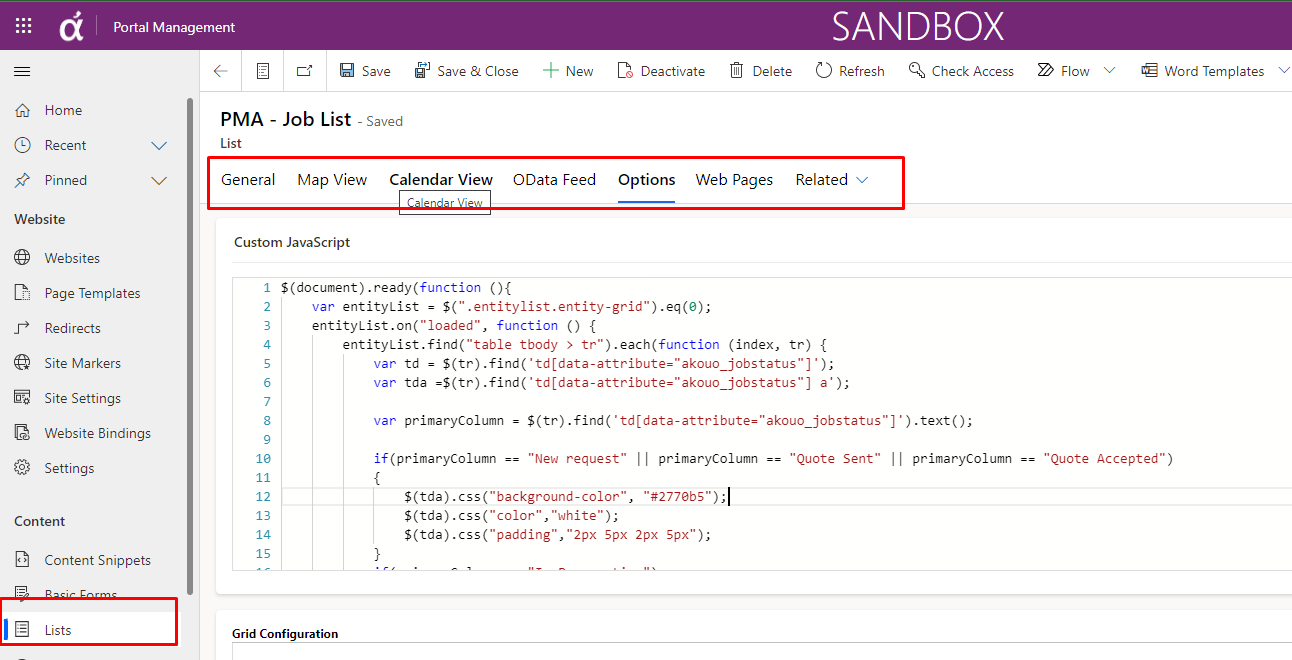Save the record using the Save icon
This screenshot has height=660, width=1292.
(x=364, y=70)
